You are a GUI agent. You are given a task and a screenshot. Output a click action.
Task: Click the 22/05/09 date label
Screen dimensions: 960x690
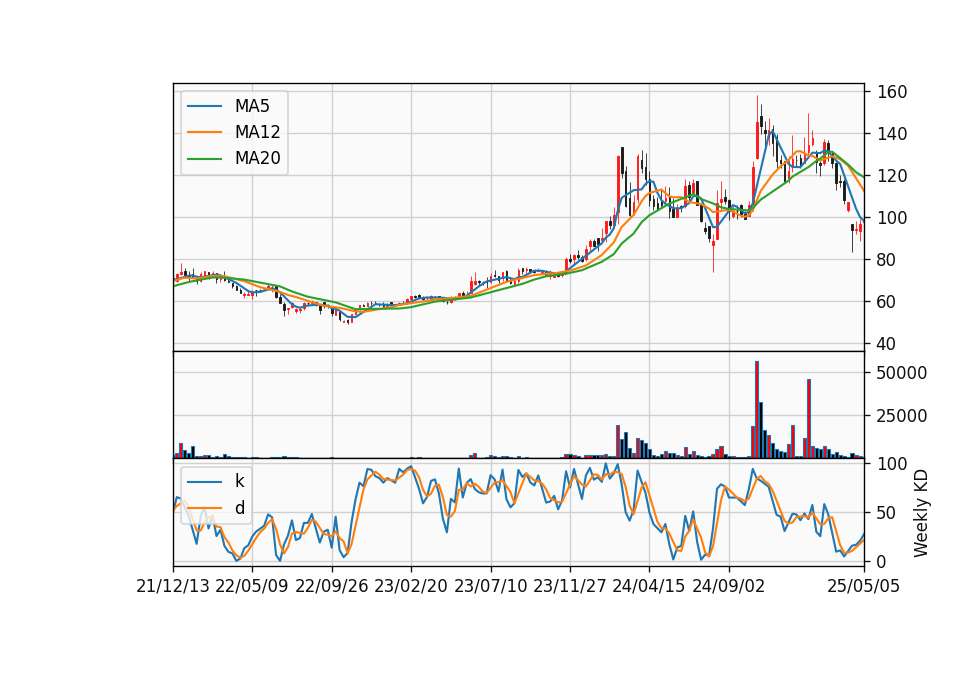pos(252,586)
